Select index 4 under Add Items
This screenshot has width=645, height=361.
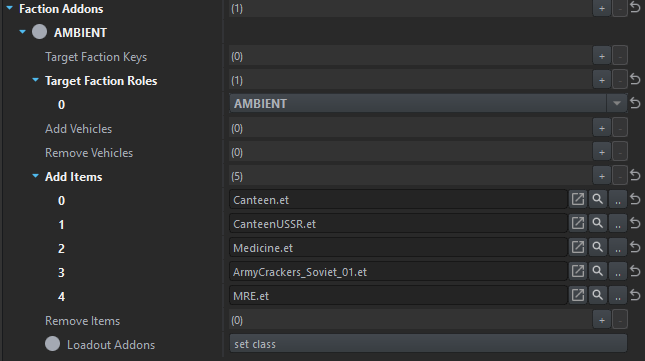(61, 296)
